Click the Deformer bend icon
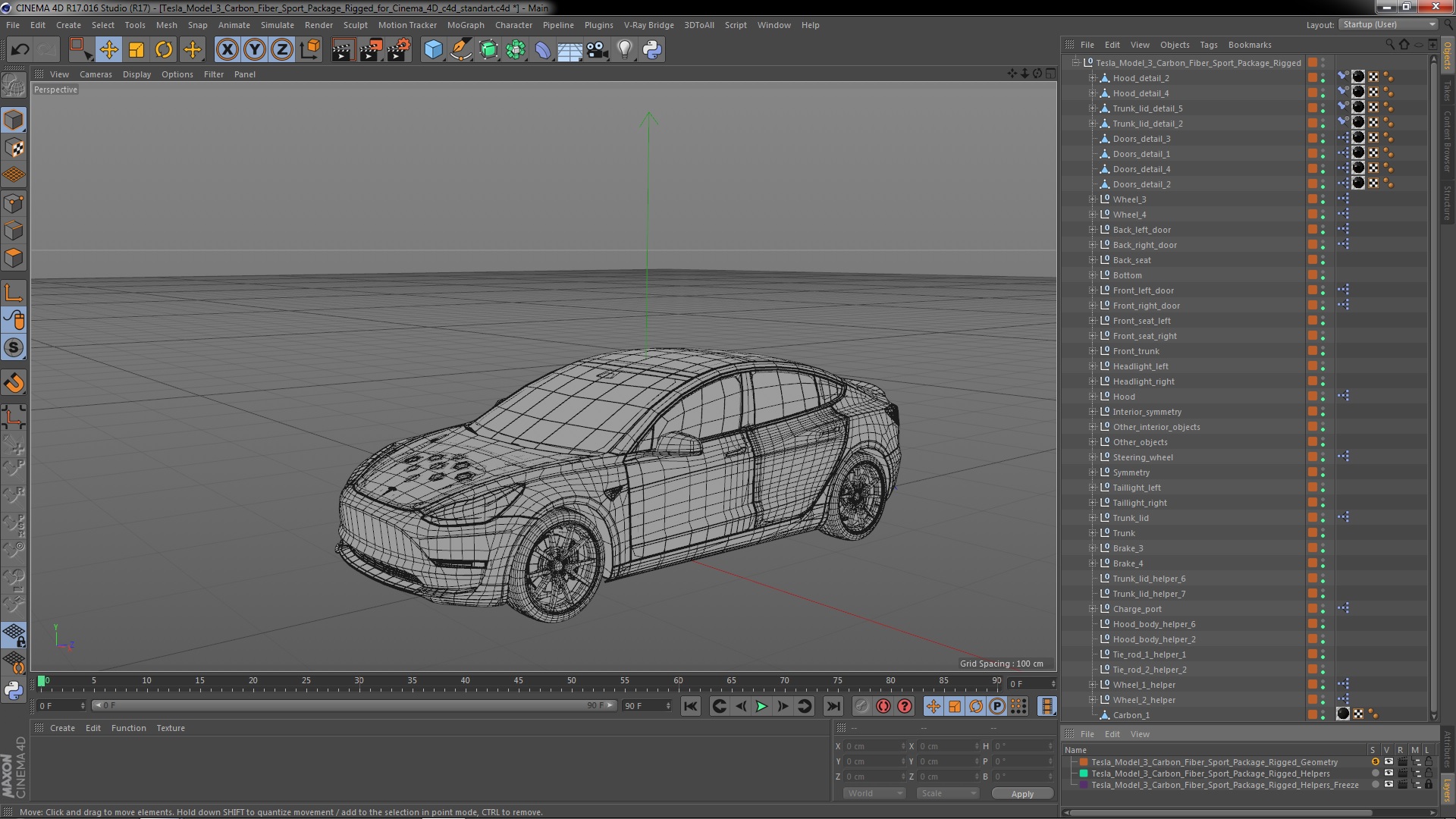1456x819 pixels. tap(543, 50)
